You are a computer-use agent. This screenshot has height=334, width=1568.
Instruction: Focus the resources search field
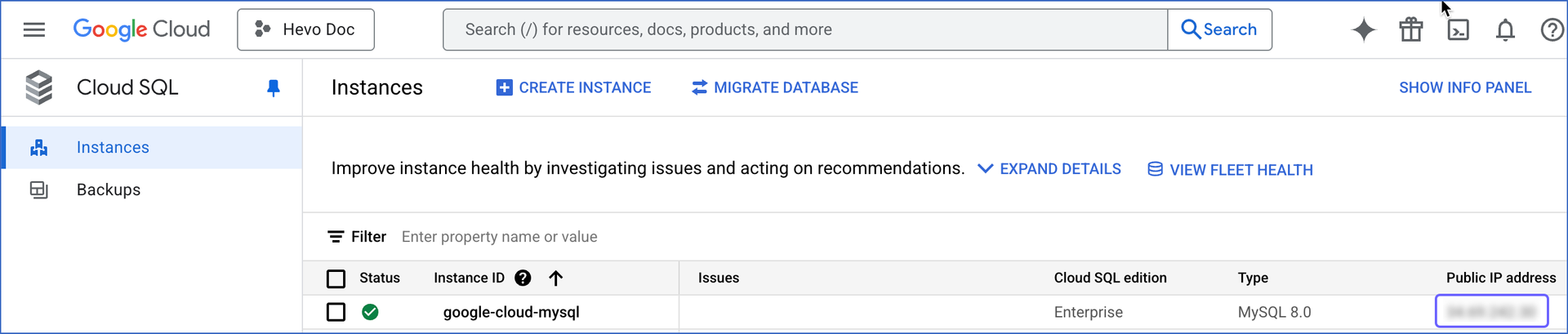(x=805, y=29)
